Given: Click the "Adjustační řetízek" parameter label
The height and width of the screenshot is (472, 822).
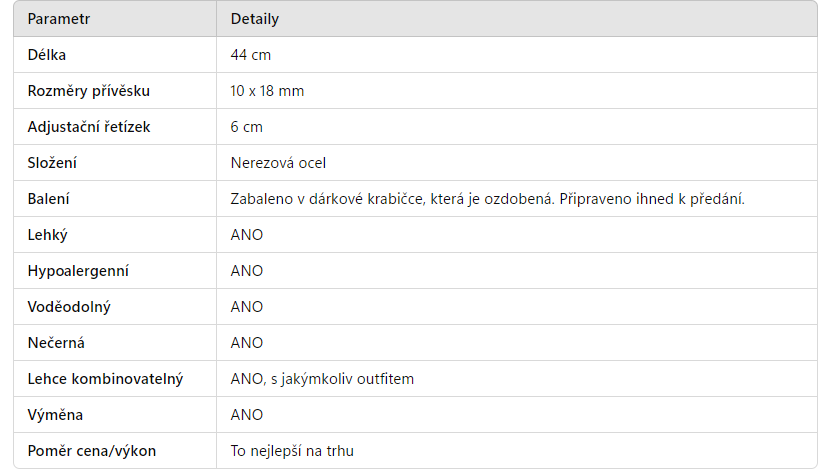Looking at the screenshot, I should point(89,127).
